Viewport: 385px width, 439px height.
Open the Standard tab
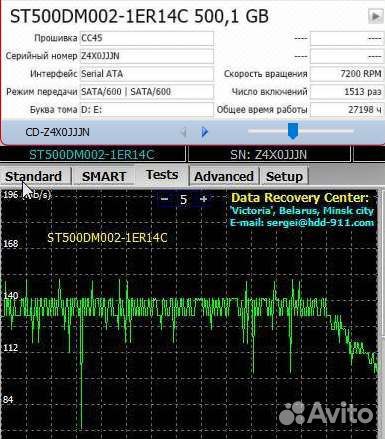coord(34,176)
